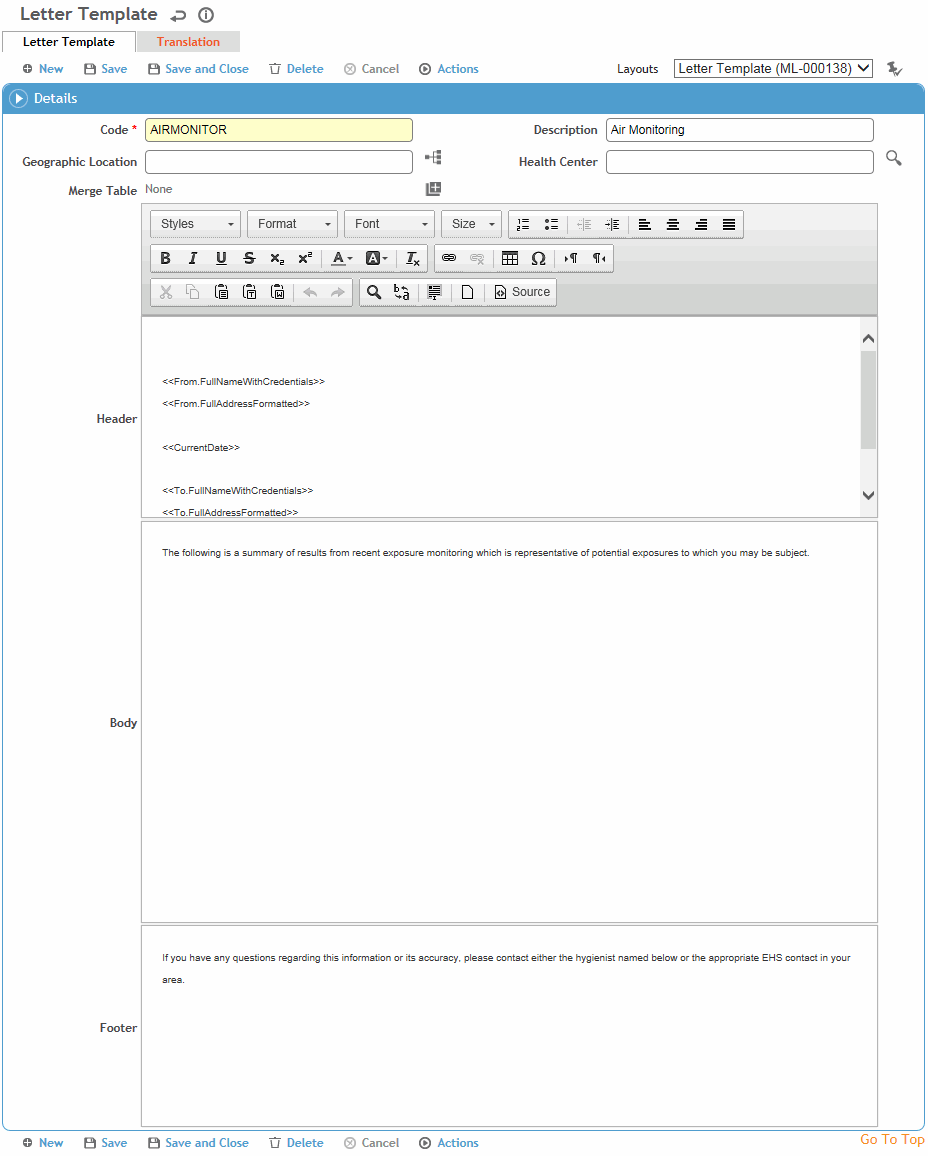Viewport: 928px width, 1156px height.
Task: Select the Letter Template tab
Action: click(69, 42)
